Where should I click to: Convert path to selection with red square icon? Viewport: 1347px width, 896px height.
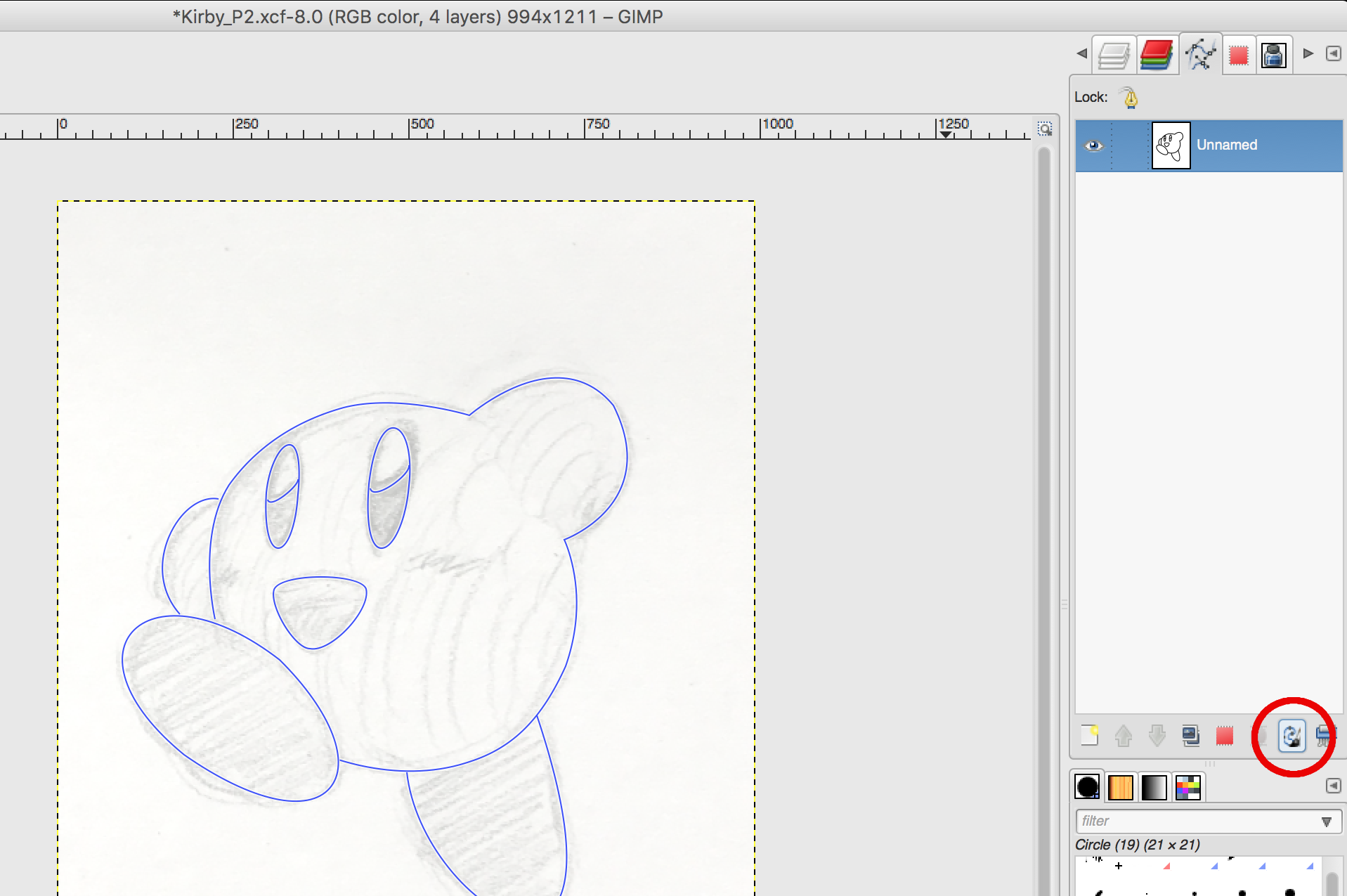tap(1225, 735)
